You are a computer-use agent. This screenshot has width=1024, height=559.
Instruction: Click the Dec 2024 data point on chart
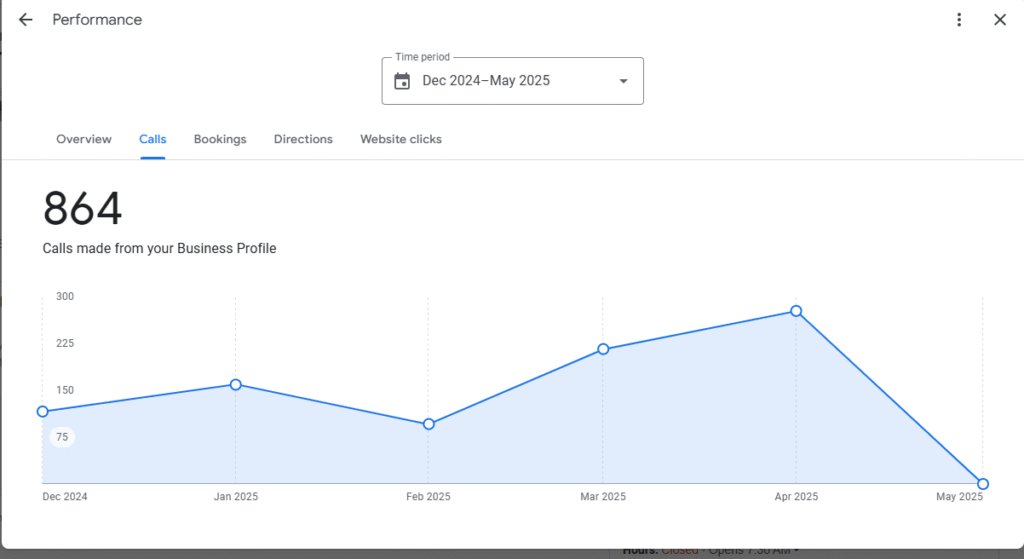pyautogui.click(x=42, y=411)
